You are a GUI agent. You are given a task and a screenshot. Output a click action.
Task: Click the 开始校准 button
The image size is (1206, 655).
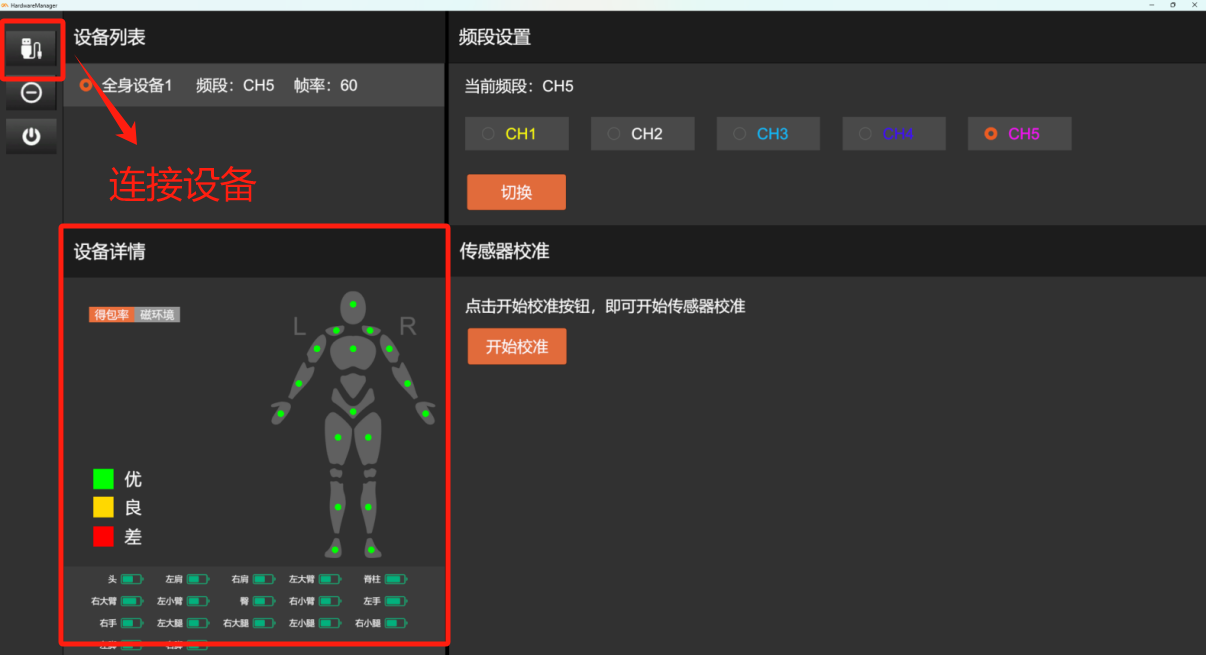[x=517, y=347]
